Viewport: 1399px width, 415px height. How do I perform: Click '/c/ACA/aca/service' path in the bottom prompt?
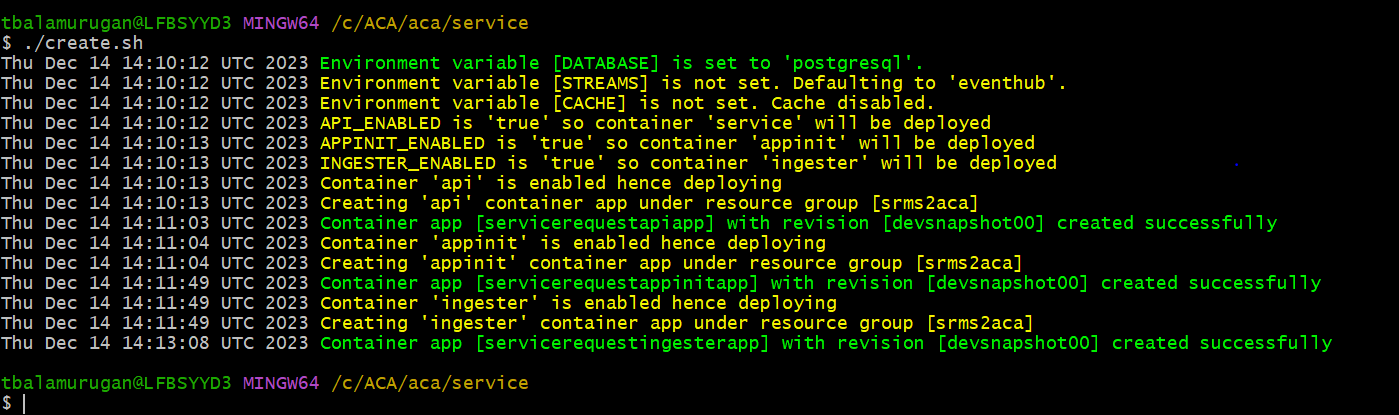click(430, 383)
